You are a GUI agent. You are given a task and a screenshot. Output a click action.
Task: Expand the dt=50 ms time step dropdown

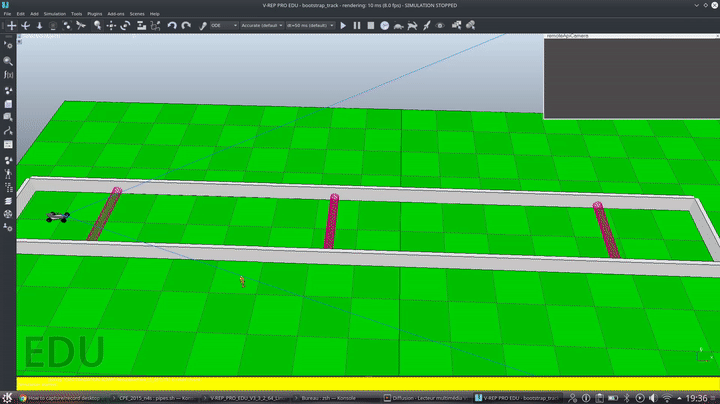309,25
